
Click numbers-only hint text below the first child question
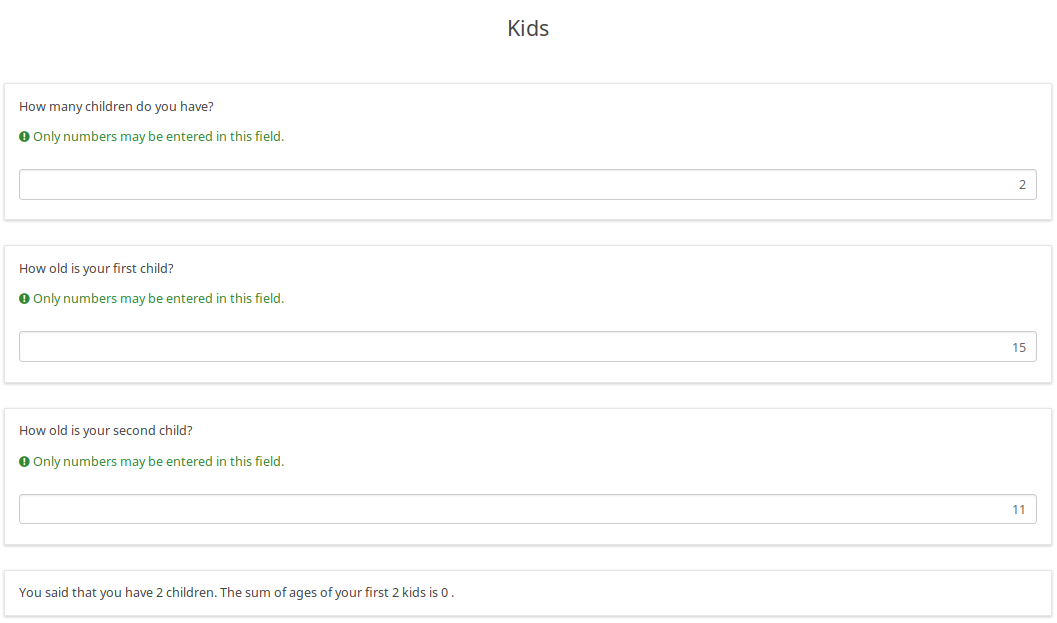click(159, 299)
